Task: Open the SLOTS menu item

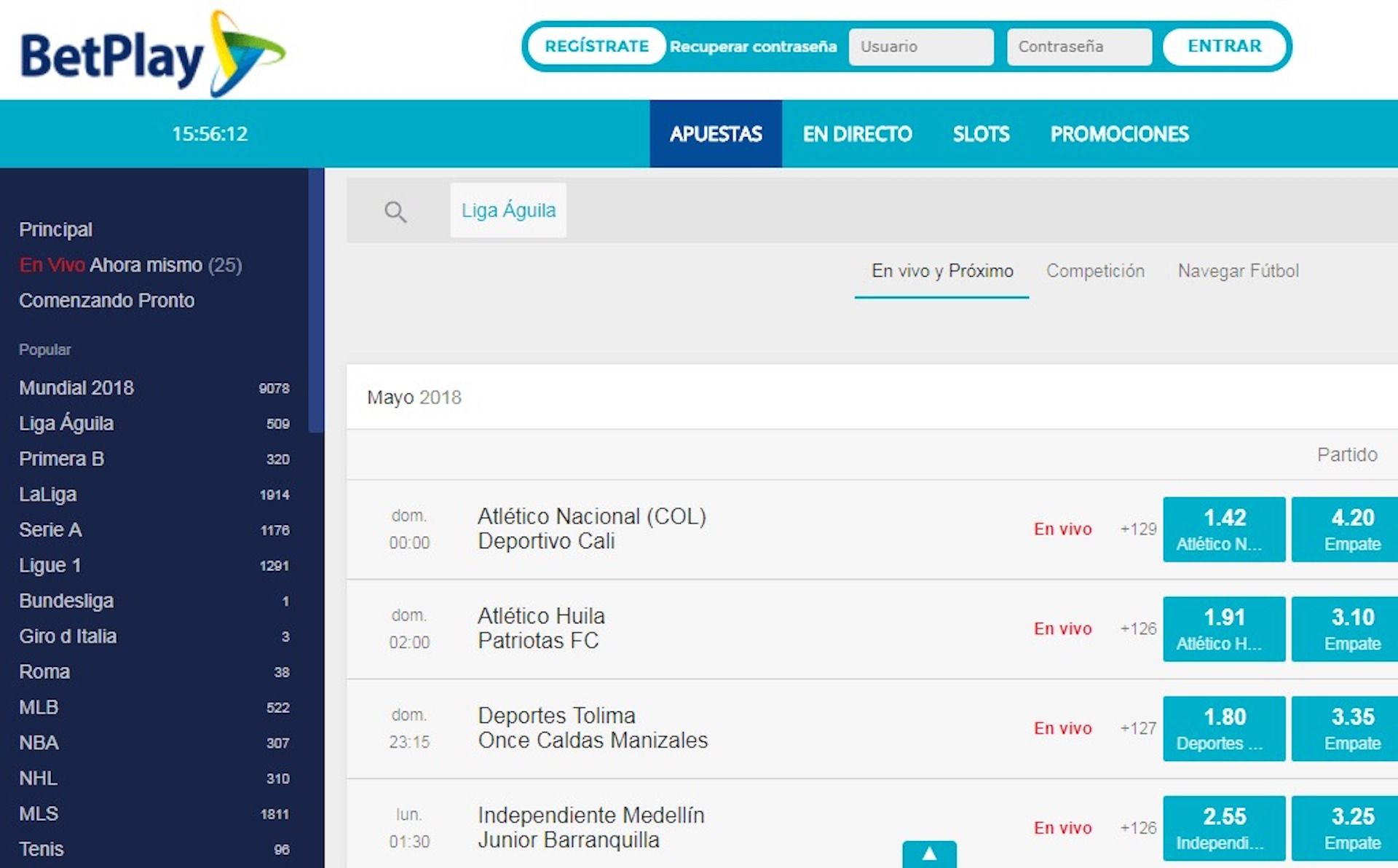Action: point(981,134)
